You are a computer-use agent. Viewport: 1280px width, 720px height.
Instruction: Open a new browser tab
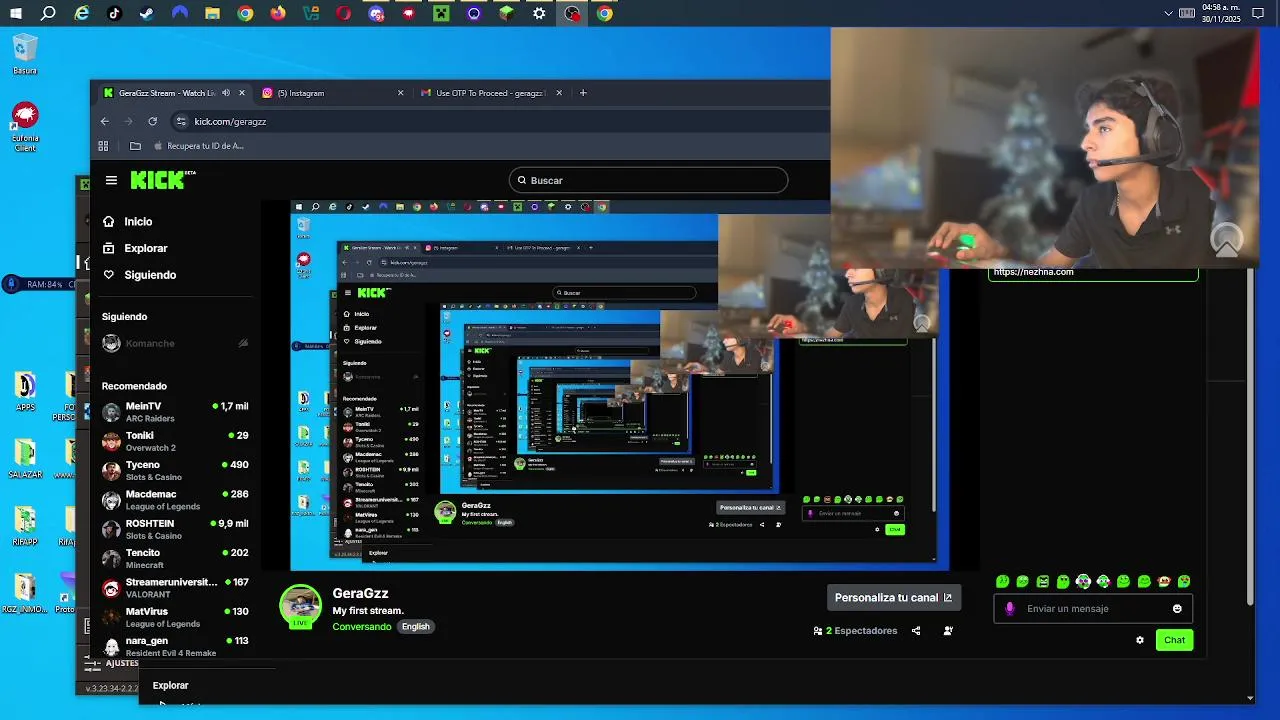pyautogui.click(x=583, y=93)
